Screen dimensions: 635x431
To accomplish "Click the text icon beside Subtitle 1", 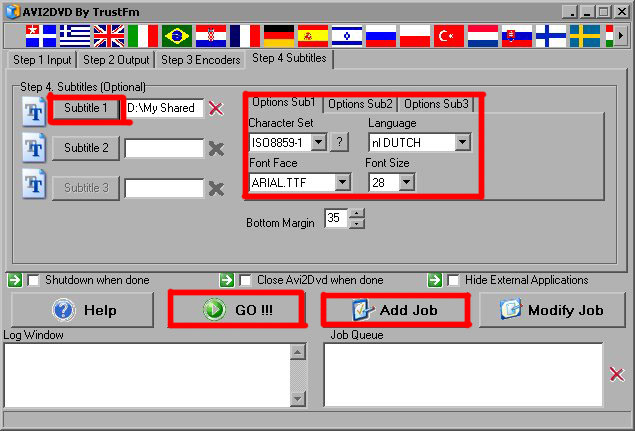I will pos(34,112).
